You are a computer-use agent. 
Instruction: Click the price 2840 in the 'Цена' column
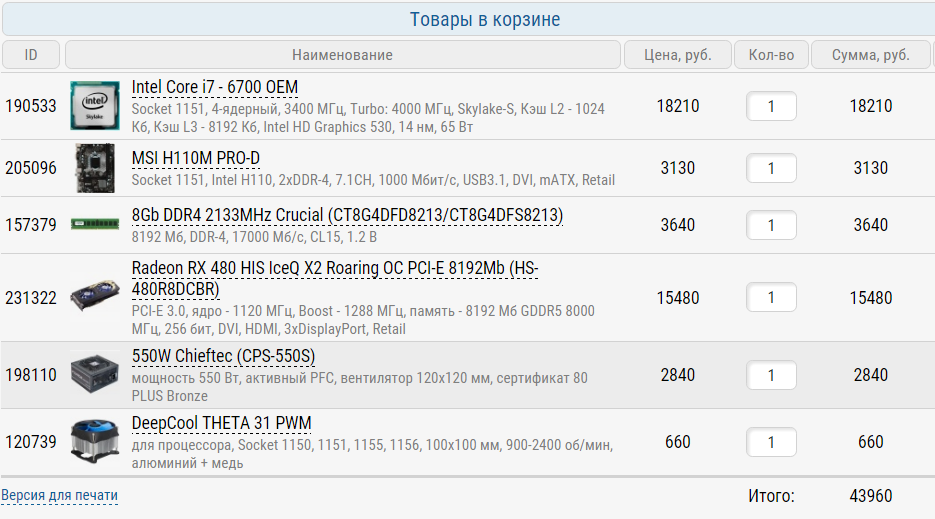(677, 375)
